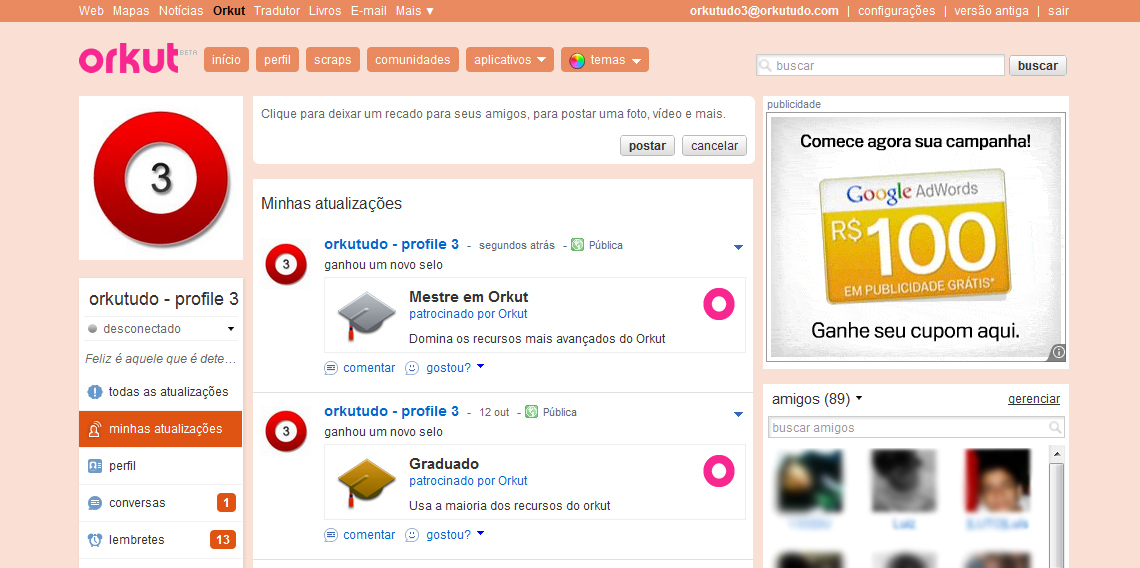Open the Tradutor link in top bar
The image size is (1140, 568).
(x=277, y=11)
